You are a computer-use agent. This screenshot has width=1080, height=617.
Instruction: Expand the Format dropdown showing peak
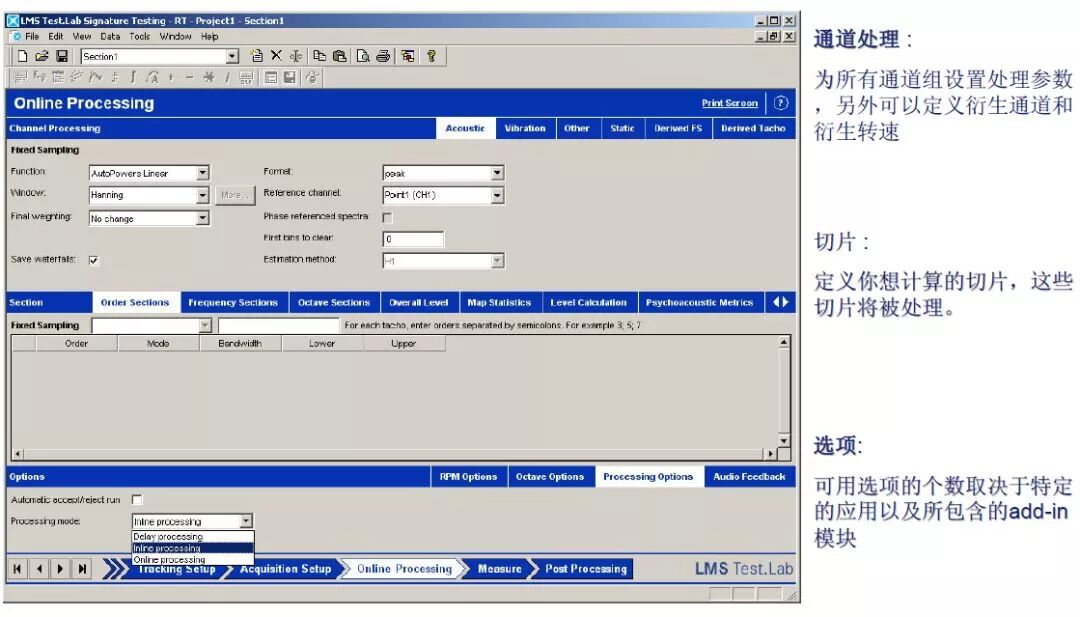[497, 173]
